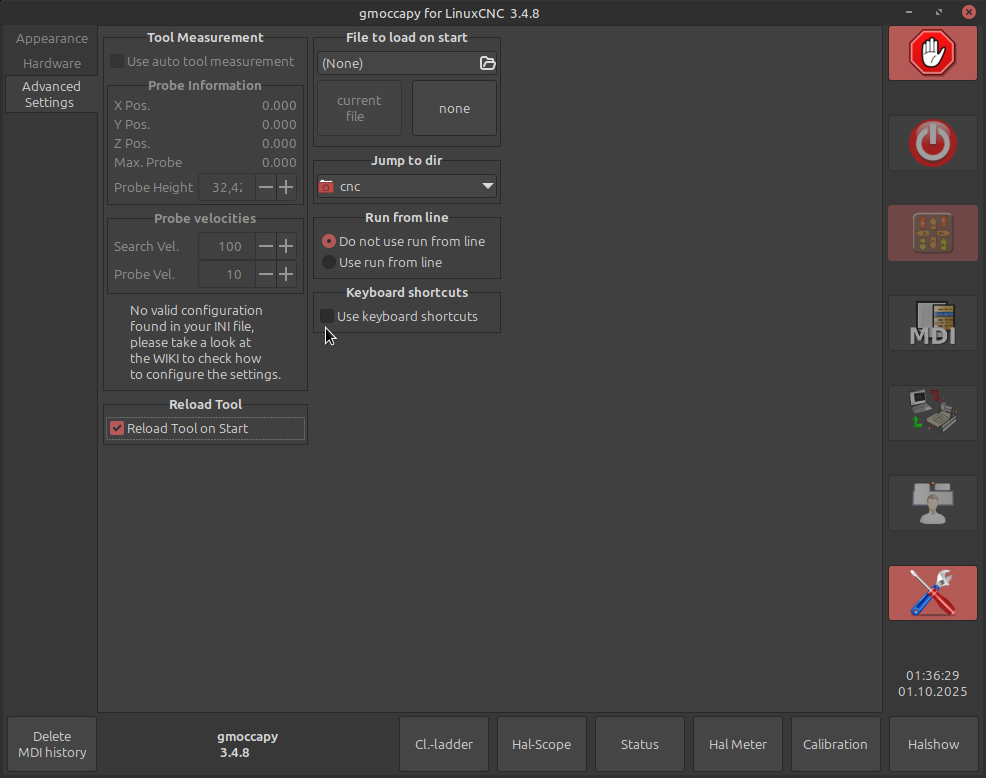Select the Use run from line option
This screenshot has height=778, width=986.
[329, 263]
